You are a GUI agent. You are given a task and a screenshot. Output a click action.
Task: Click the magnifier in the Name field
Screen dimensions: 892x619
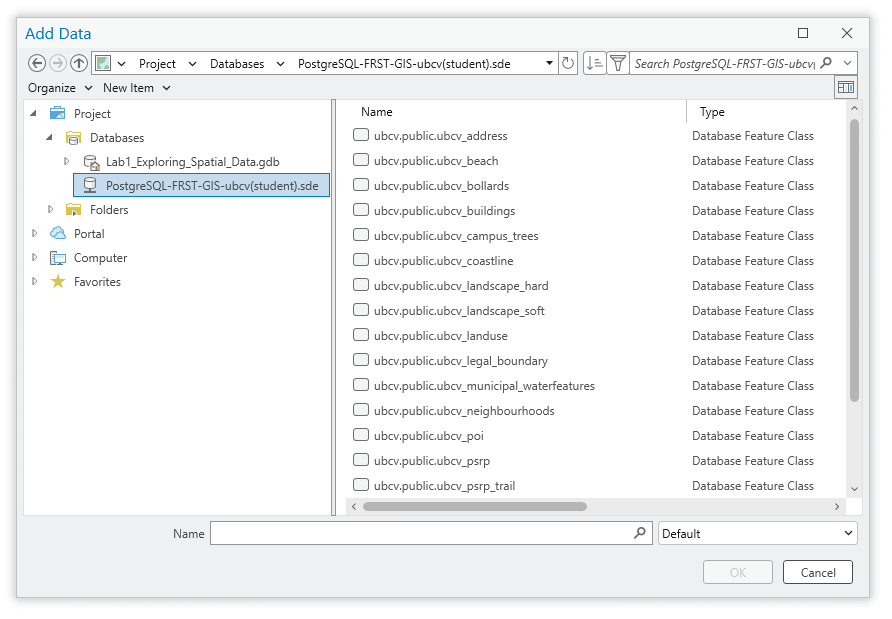(640, 533)
